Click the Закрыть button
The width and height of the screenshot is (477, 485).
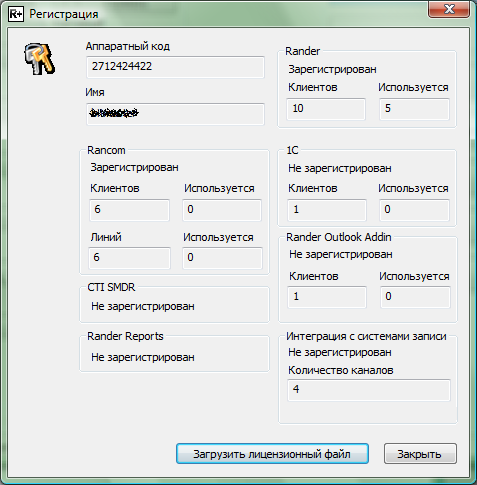point(420,453)
